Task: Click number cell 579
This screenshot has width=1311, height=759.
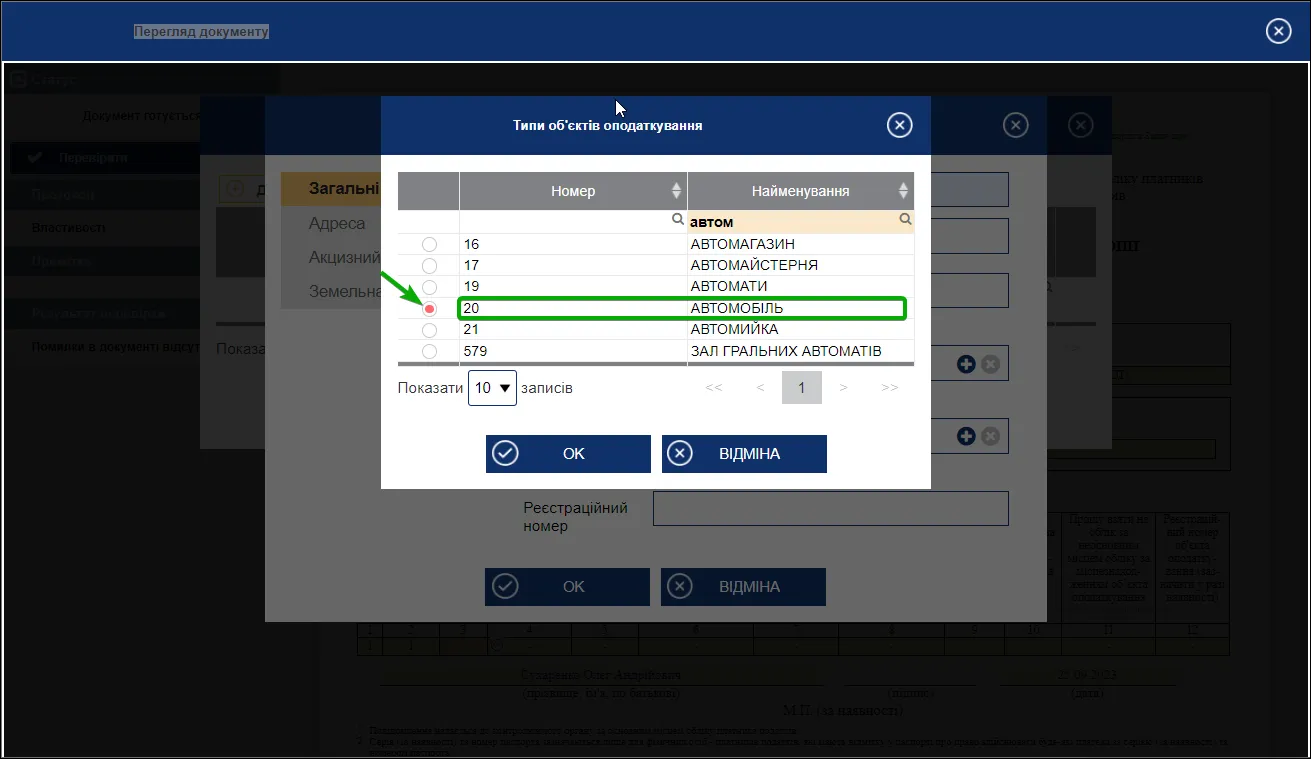Action: 573,351
